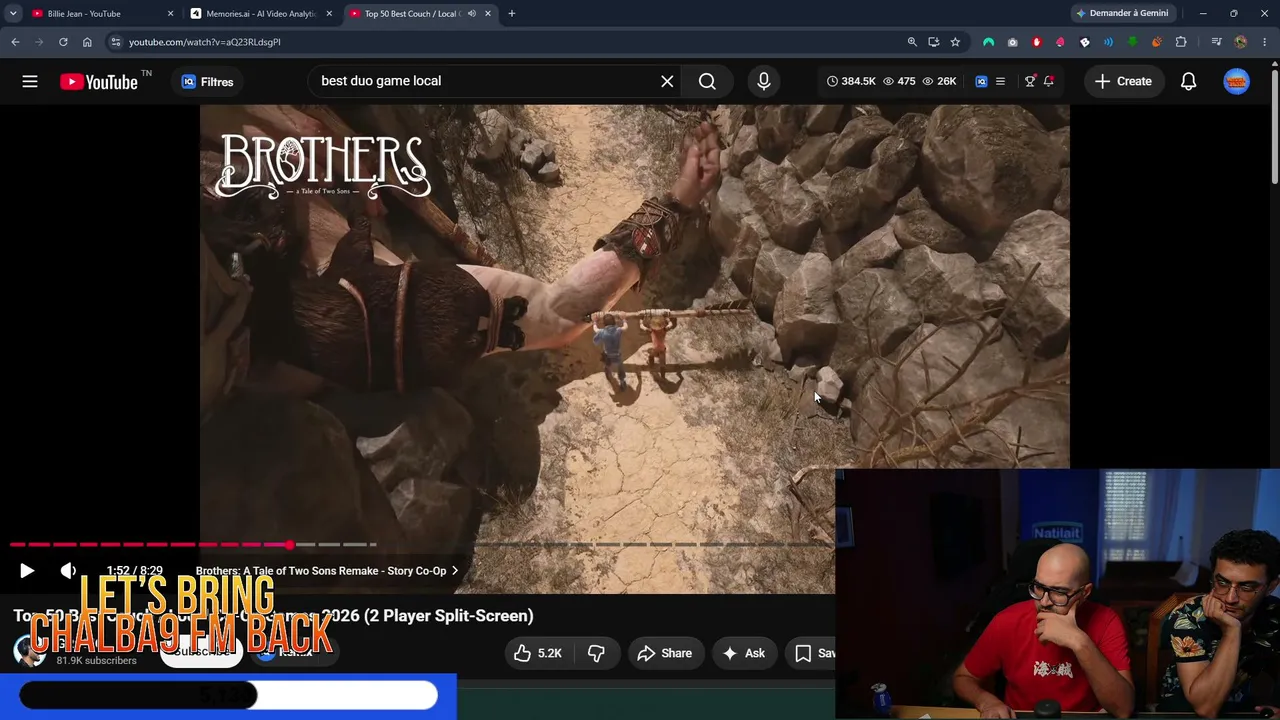Close the Billie Jean tab

[x=170, y=13]
